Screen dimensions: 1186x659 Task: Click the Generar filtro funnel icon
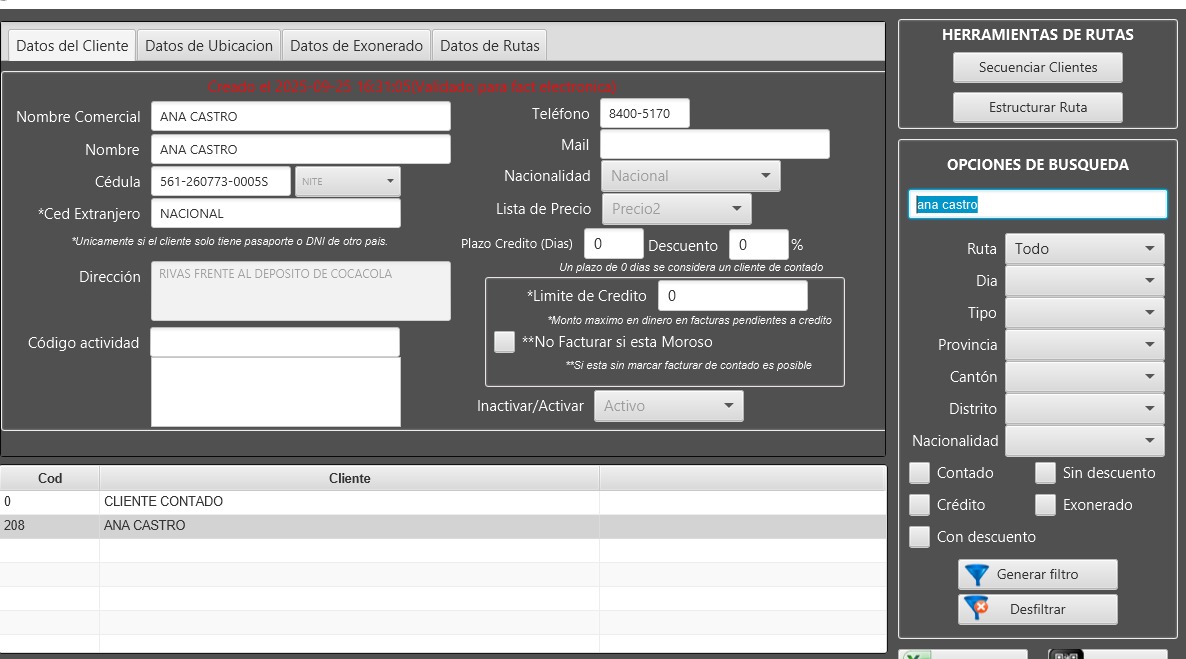(977, 575)
